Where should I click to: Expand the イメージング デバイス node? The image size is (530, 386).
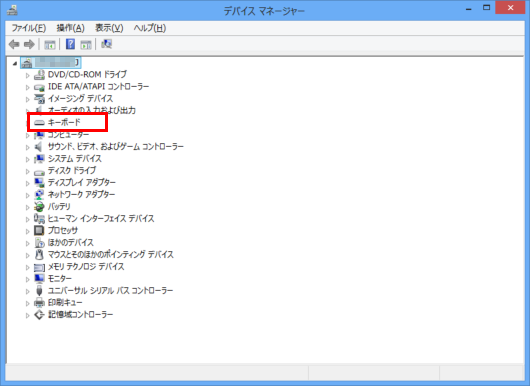28,99
